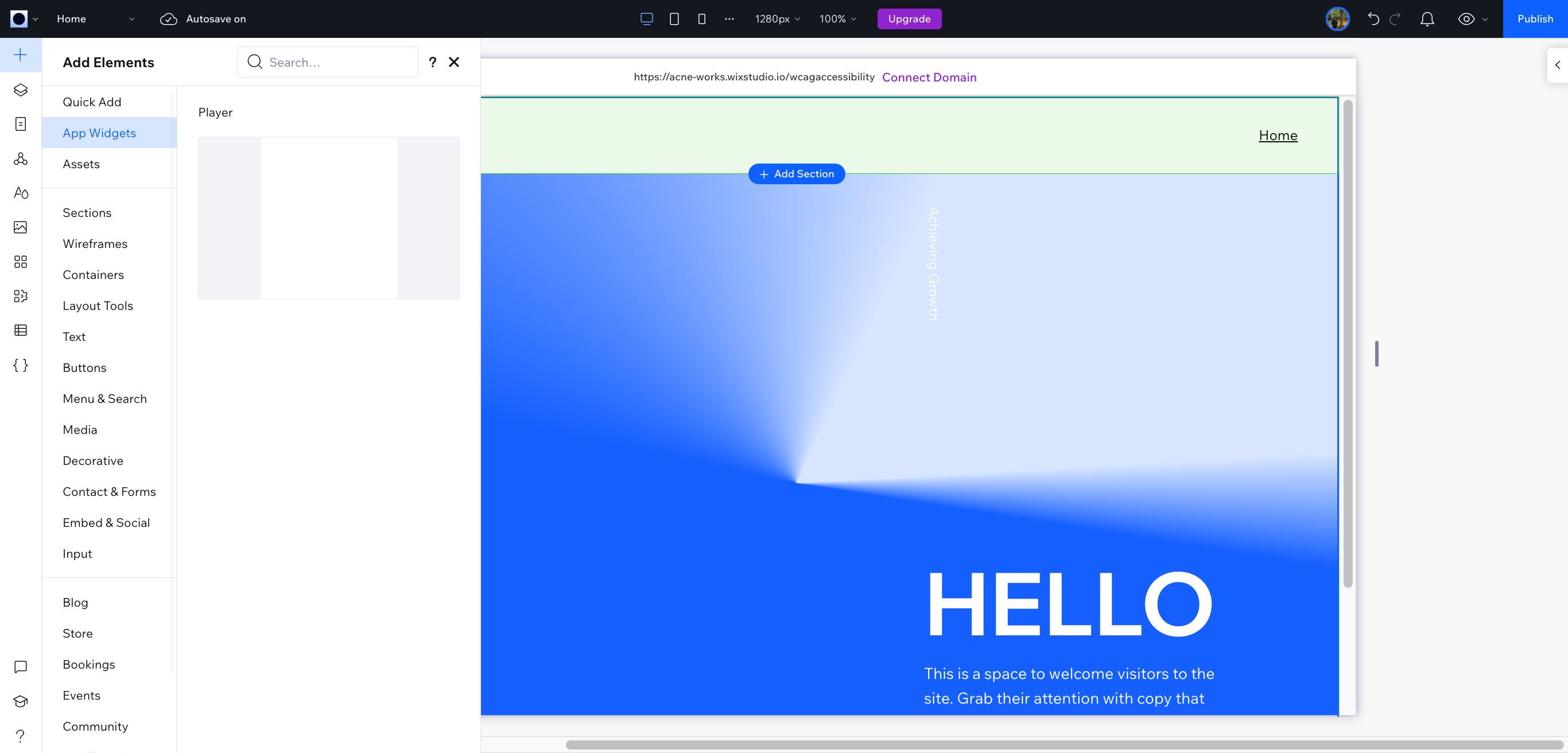Click the Add Section button on canvas
This screenshot has width=1568, height=753.
tap(796, 174)
